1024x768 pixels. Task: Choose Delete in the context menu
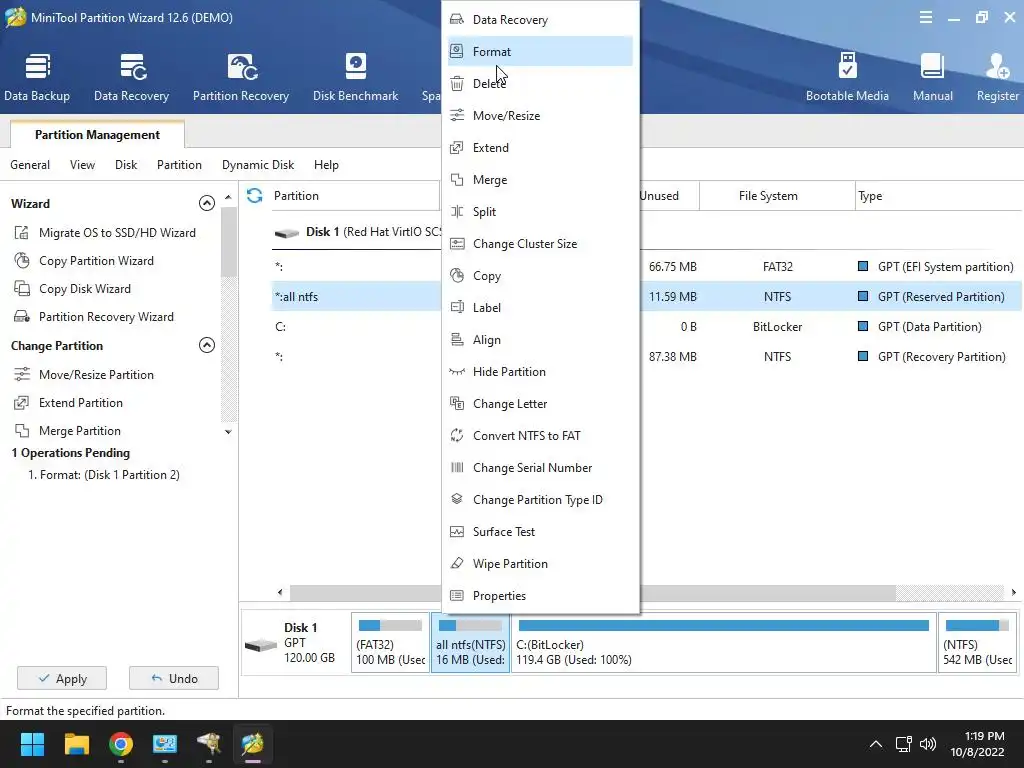click(x=540, y=84)
